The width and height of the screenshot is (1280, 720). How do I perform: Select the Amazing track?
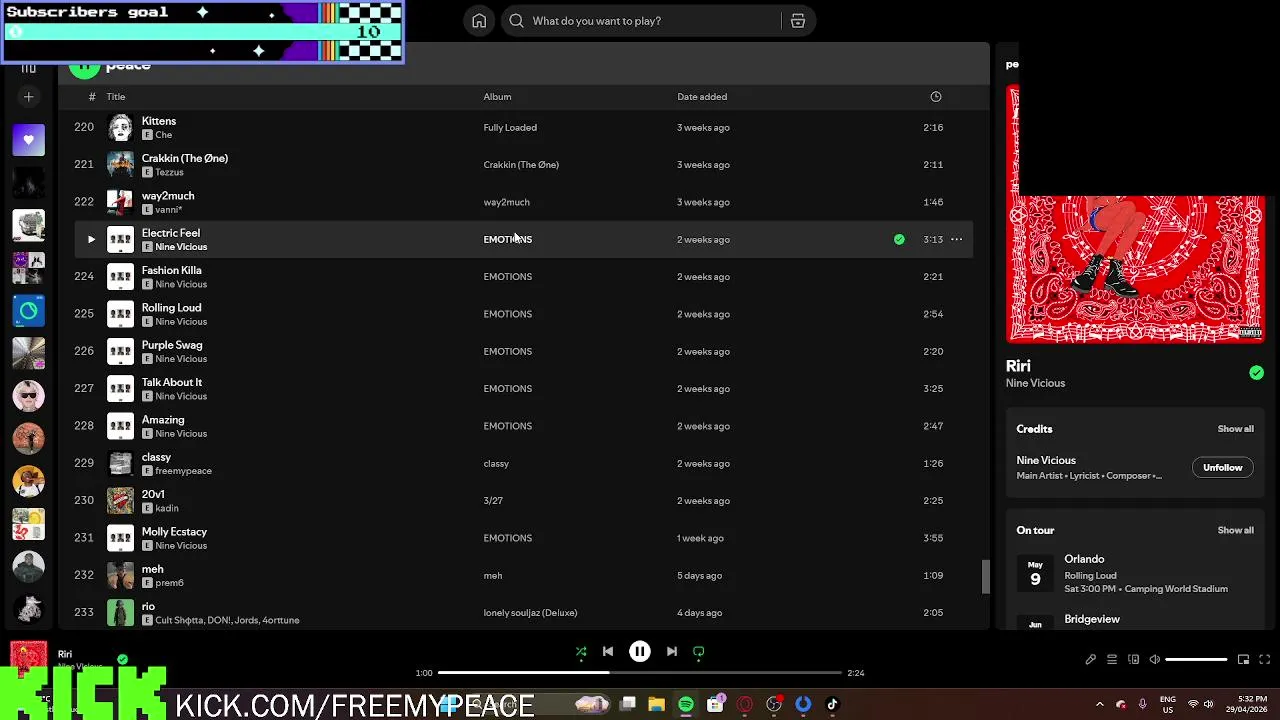tap(523, 426)
